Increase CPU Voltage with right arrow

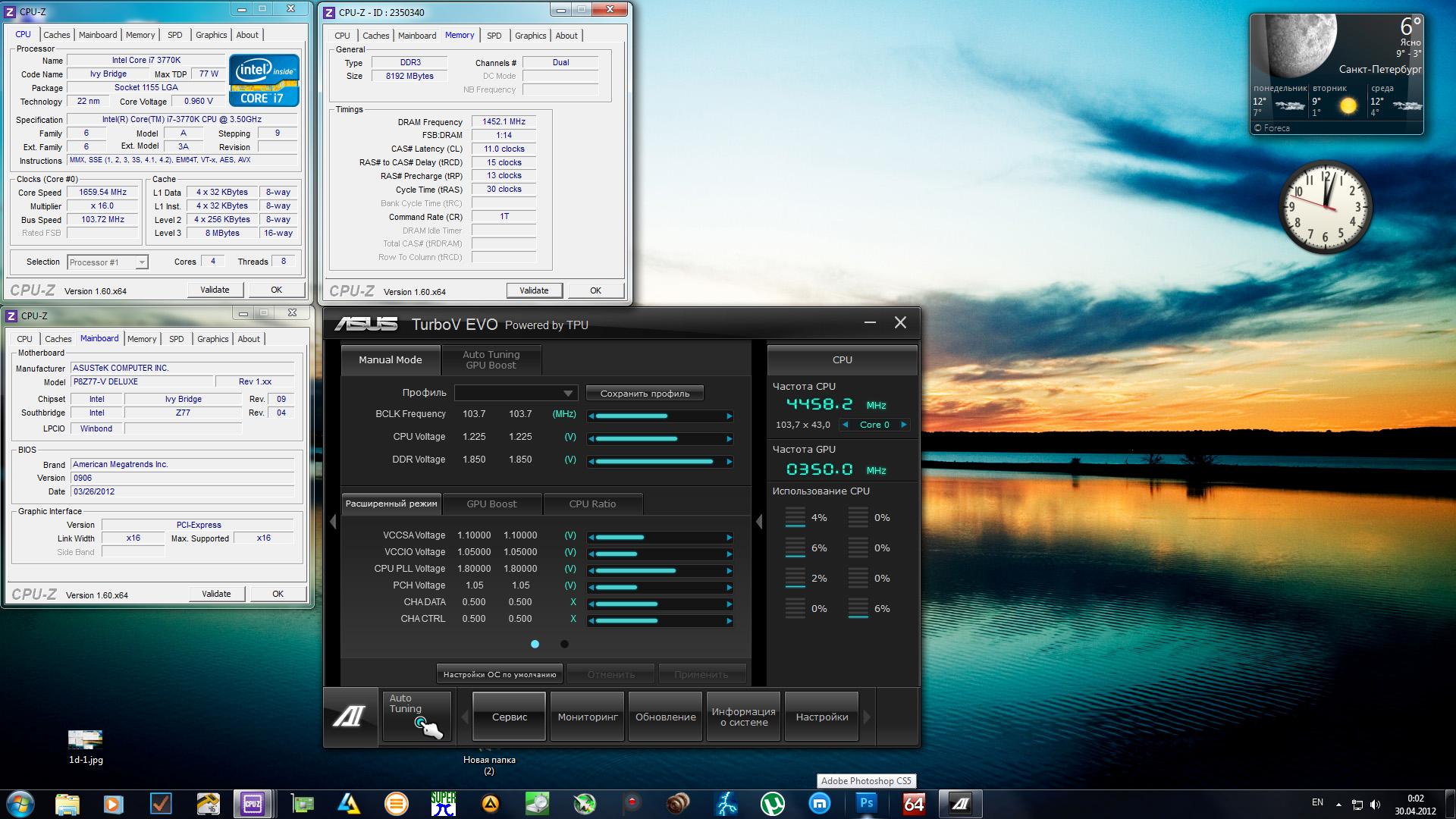click(x=730, y=438)
